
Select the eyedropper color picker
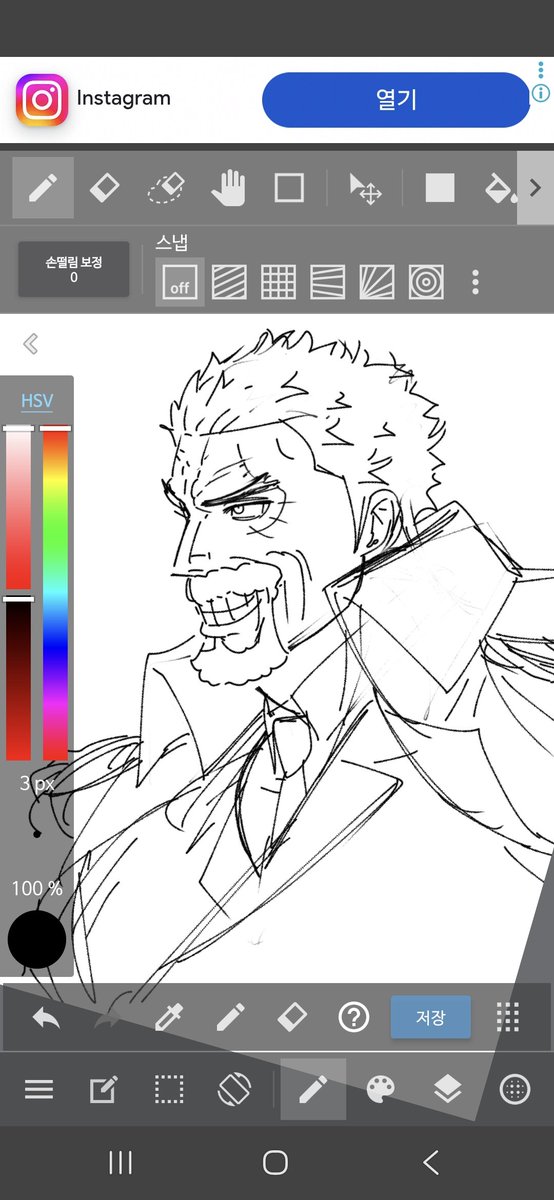169,1019
